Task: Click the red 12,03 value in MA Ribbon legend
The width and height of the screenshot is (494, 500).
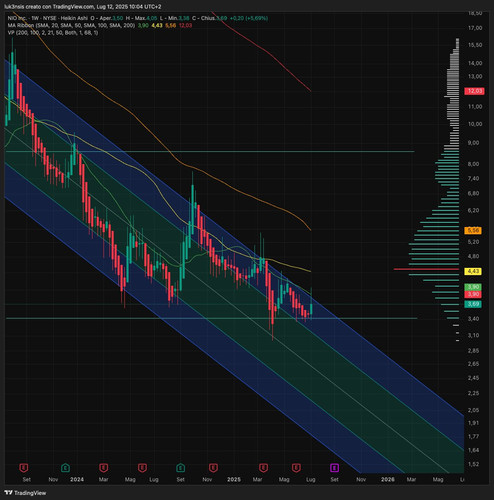Action: point(185,25)
